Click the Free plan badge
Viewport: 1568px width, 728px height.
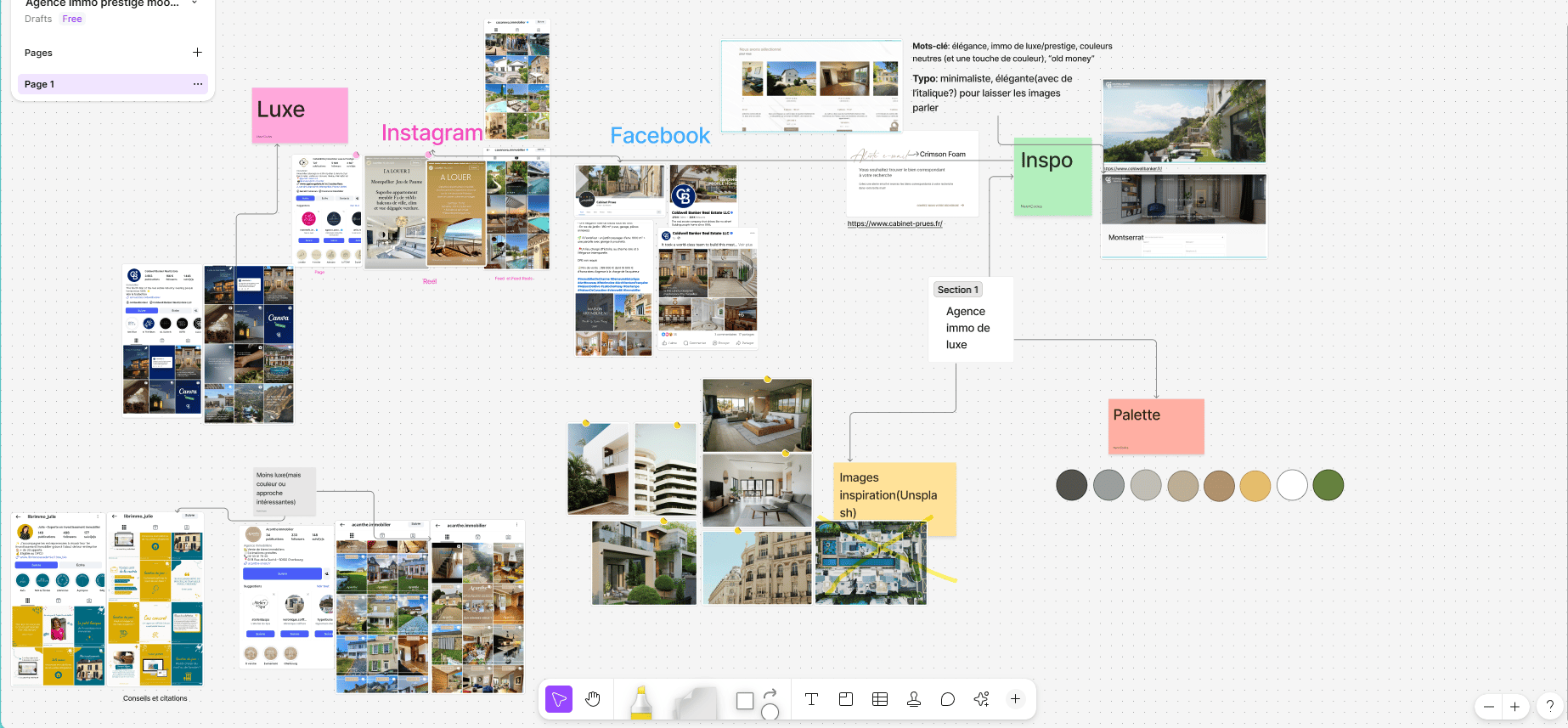click(72, 19)
